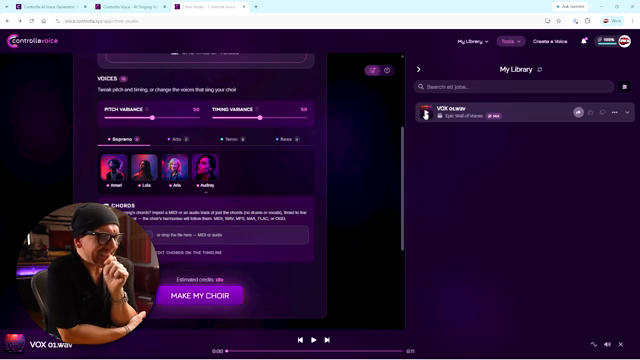Open the browser tab search dropdown
The image size is (640, 360).
[x=6, y=7]
